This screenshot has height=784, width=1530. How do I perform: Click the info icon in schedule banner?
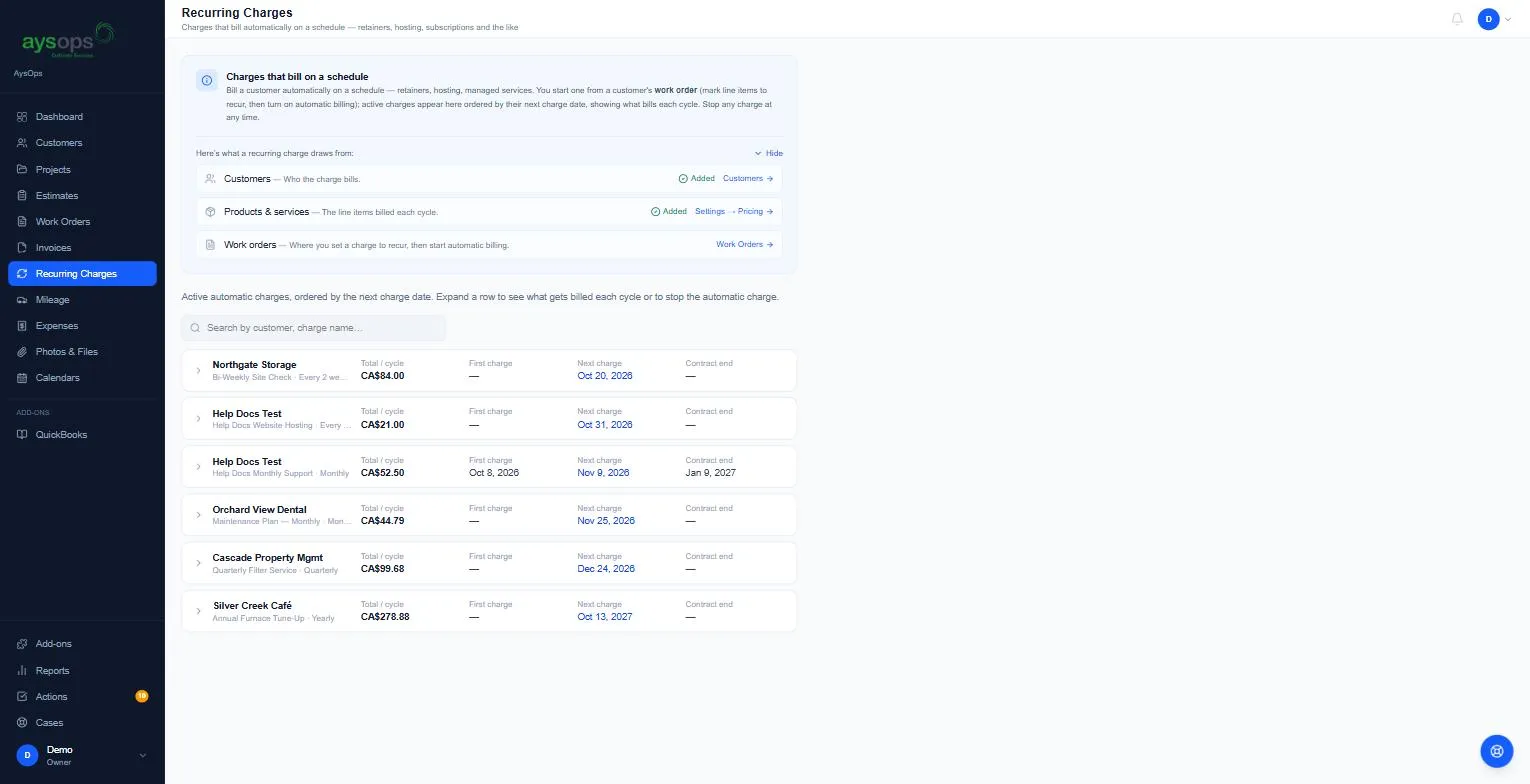[x=207, y=81]
